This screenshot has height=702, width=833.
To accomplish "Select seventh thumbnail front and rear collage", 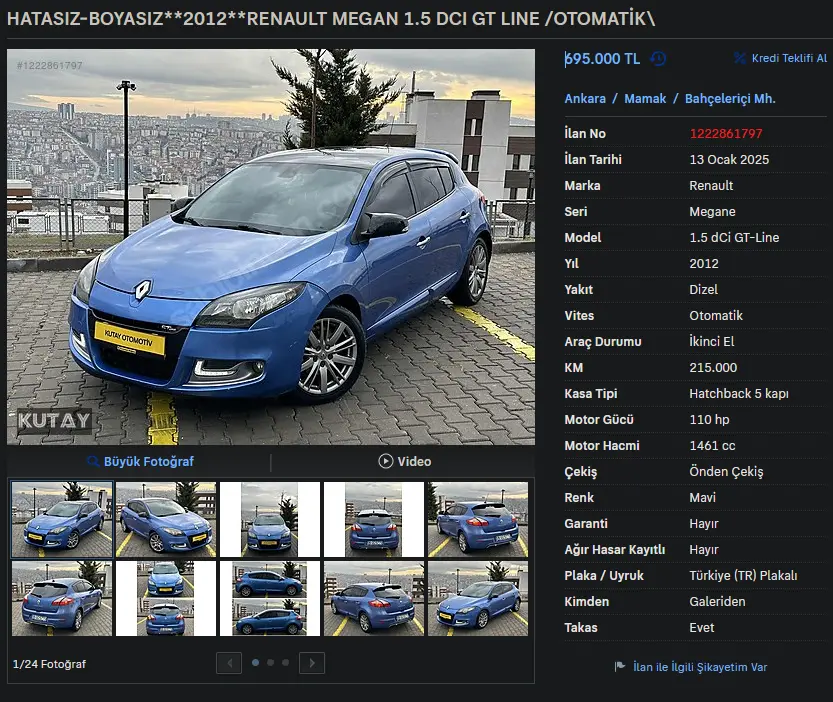I will [x=166, y=598].
